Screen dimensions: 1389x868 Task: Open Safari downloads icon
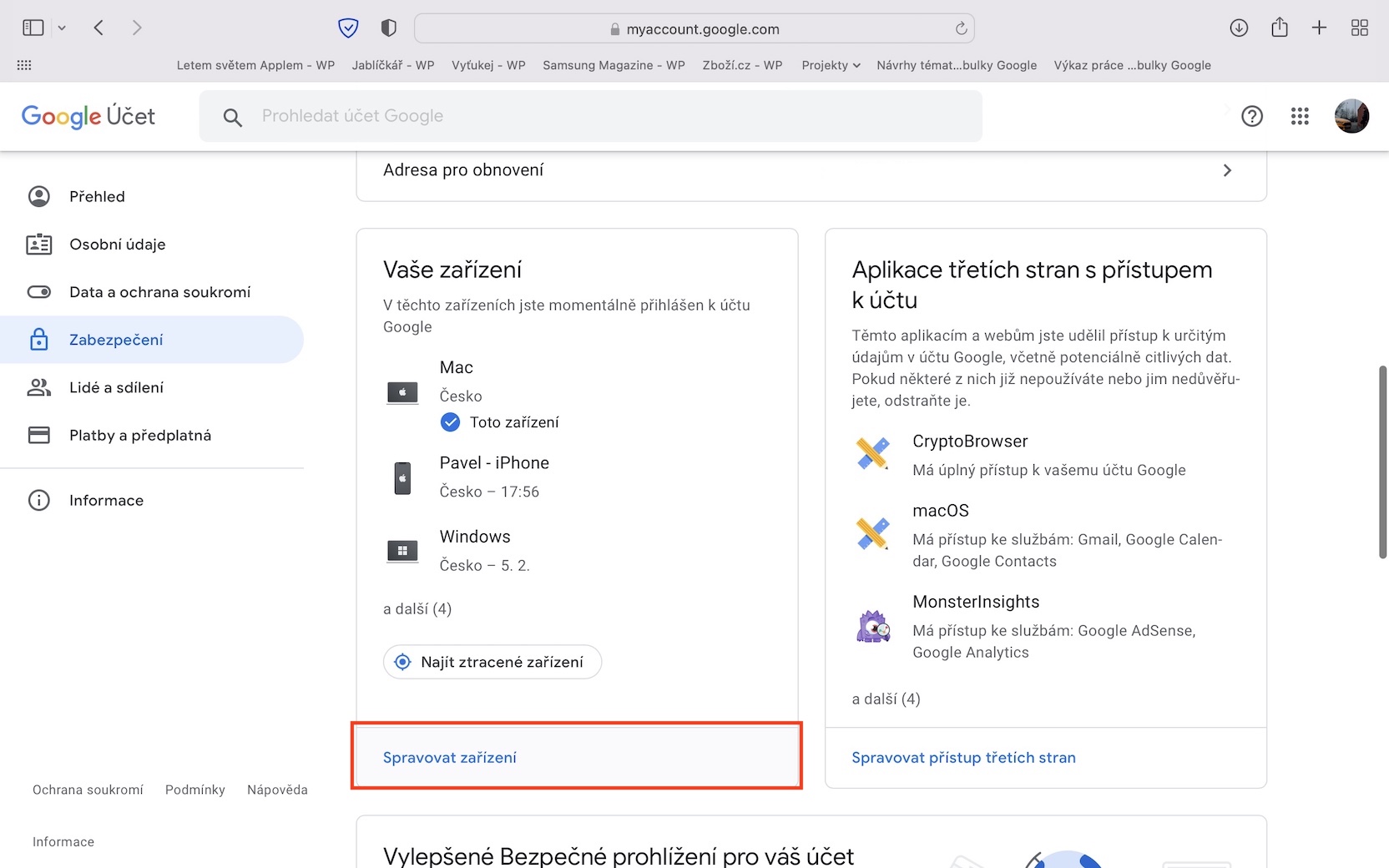(1239, 28)
